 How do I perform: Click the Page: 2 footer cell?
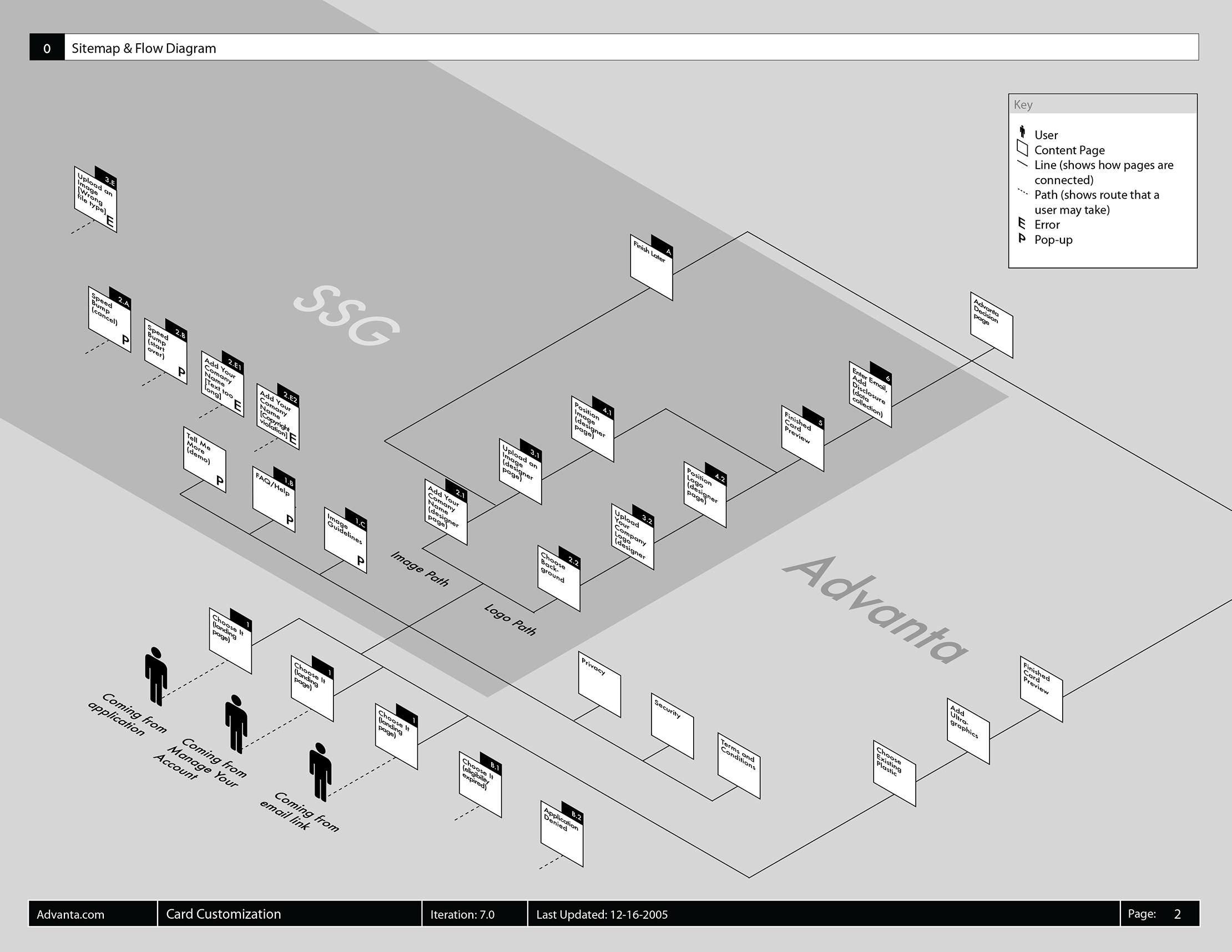click(1159, 914)
